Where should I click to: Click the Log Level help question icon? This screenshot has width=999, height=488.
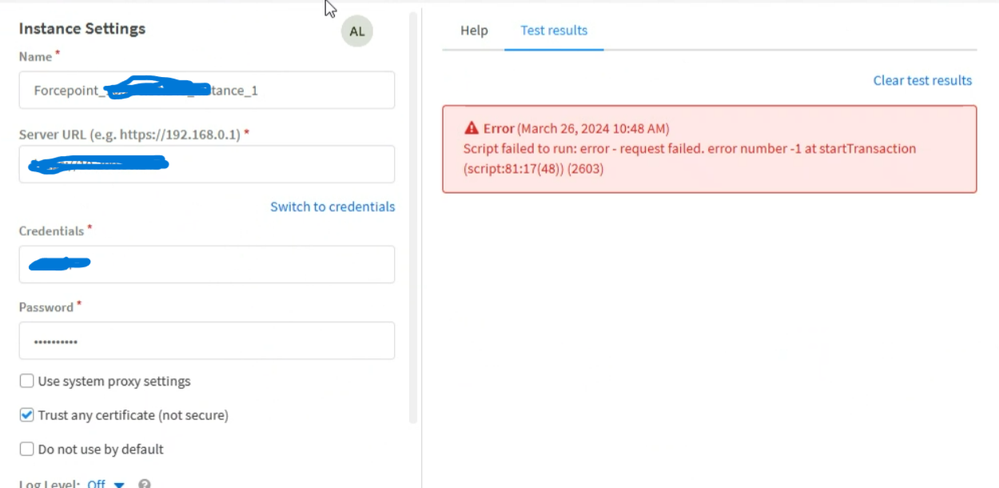click(x=145, y=484)
